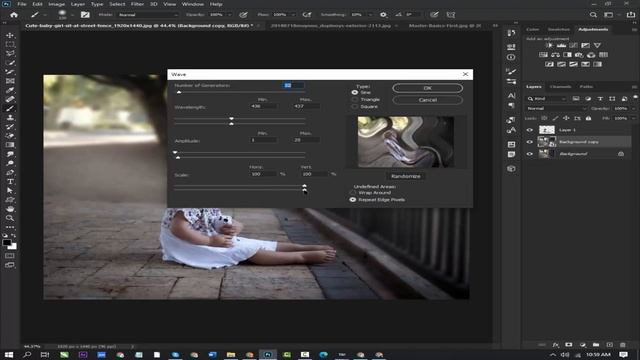Screen dimensions: 640x360
Task: Delete layer using trash icon
Action: click(x=622, y=345)
